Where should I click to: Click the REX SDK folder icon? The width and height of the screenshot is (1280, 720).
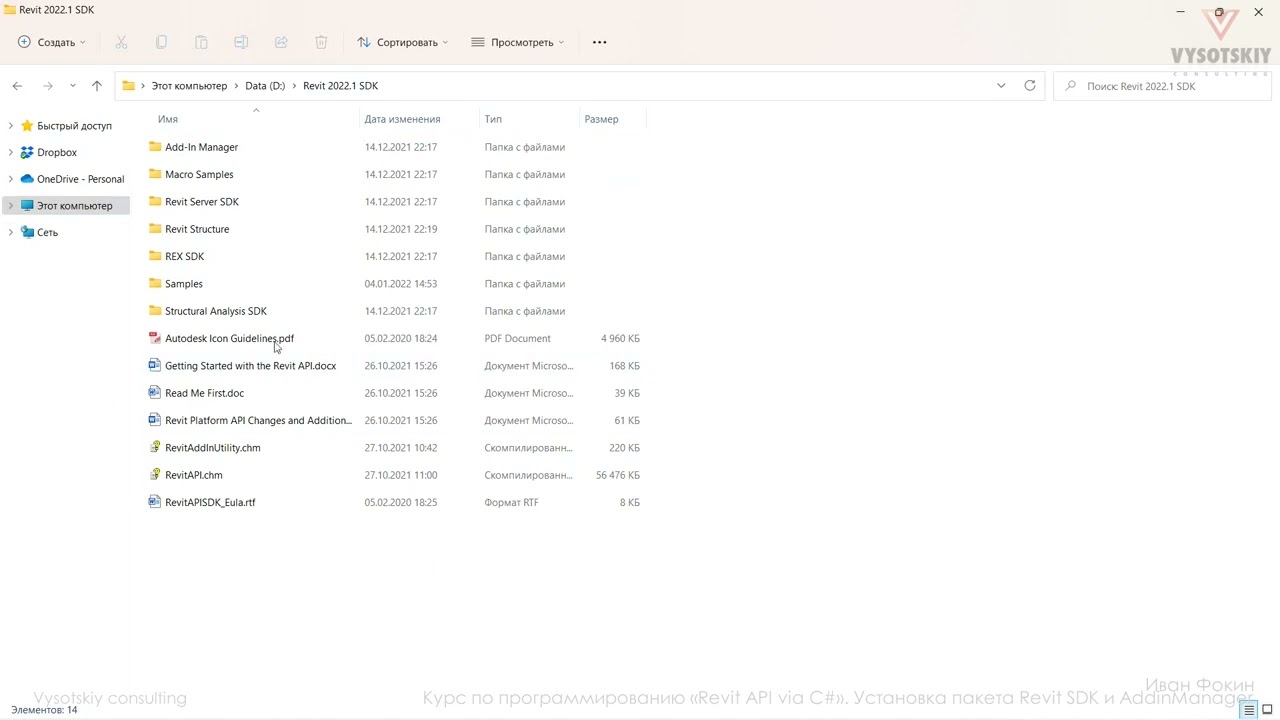pyautogui.click(x=155, y=256)
